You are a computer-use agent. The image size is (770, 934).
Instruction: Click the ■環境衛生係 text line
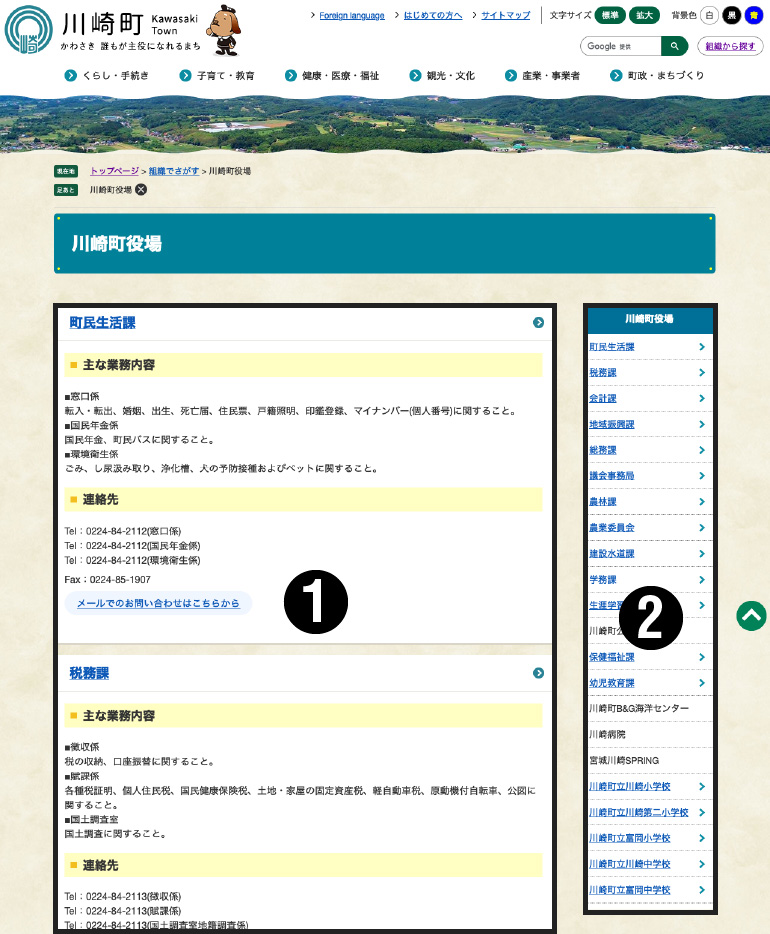[x=91, y=454]
